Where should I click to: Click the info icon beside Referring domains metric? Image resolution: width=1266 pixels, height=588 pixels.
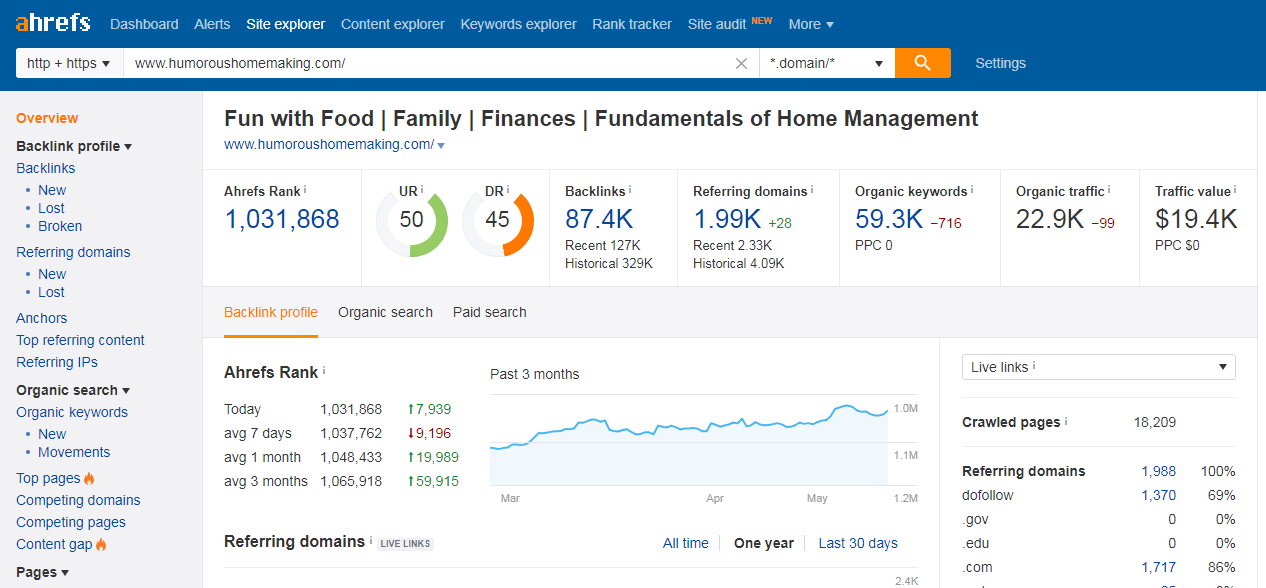[812, 190]
